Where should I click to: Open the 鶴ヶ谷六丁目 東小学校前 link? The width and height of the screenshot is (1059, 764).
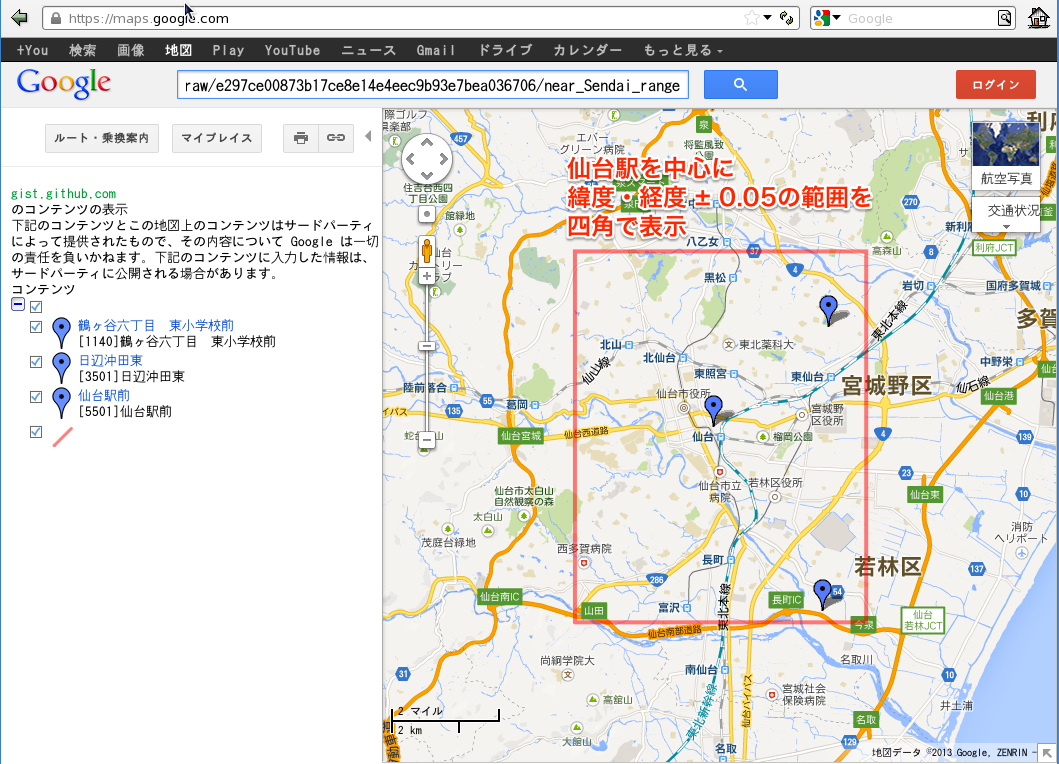(156, 326)
